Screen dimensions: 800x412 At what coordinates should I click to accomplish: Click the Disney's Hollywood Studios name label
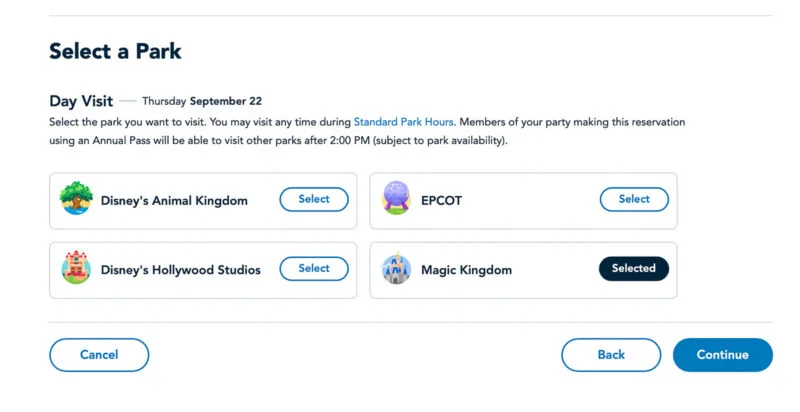181,270
